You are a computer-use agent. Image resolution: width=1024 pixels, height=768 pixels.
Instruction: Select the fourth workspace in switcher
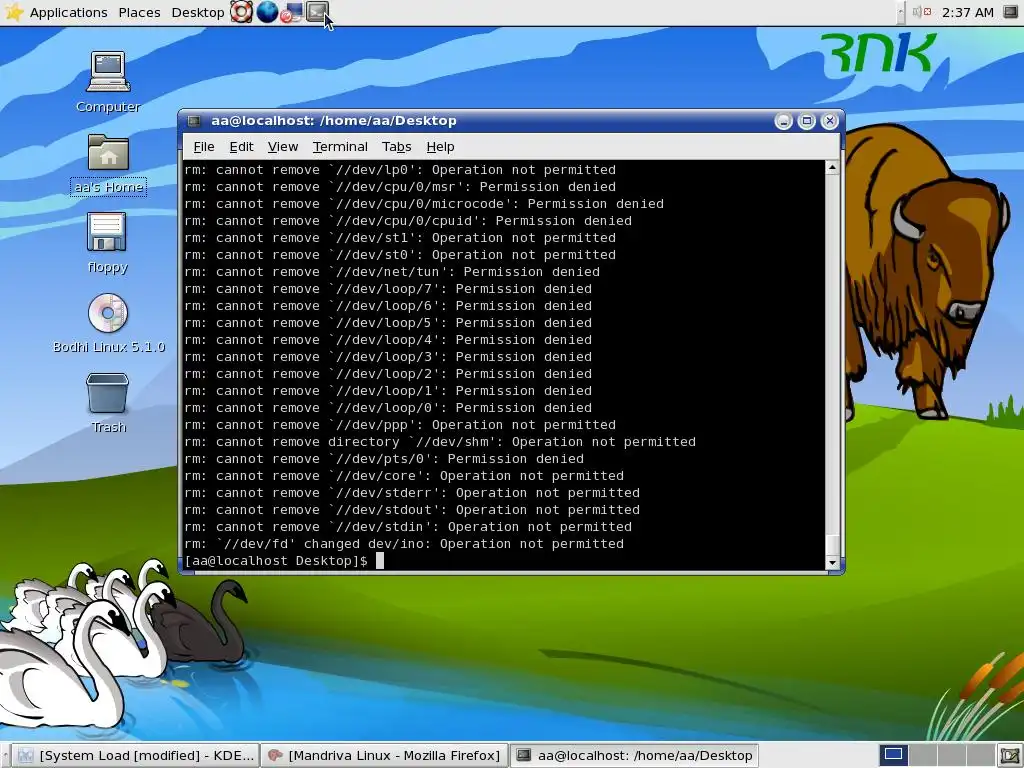(980, 755)
